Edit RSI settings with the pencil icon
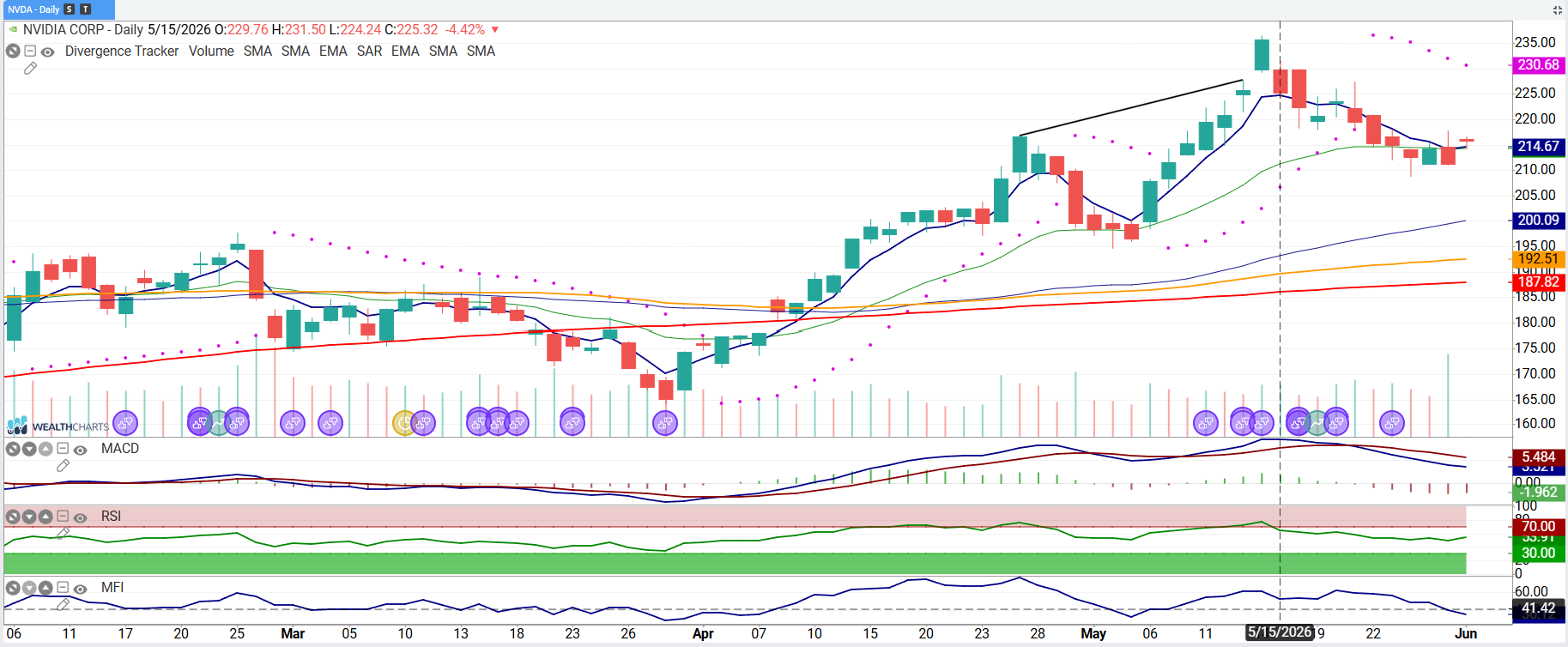This screenshot has width=1568, height=647. pos(63,534)
